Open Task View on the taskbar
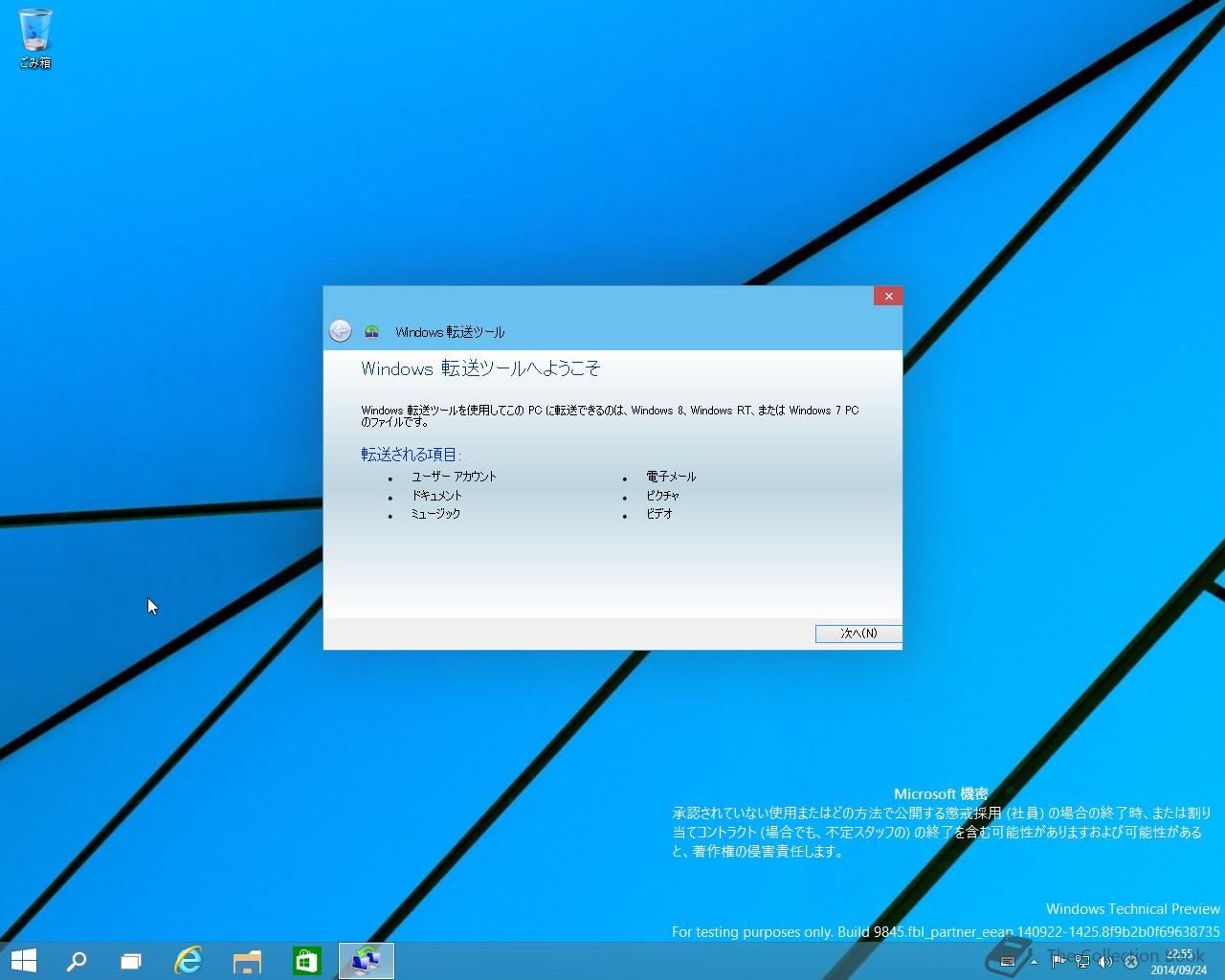This screenshot has width=1225, height=980. tap(131, 961)
